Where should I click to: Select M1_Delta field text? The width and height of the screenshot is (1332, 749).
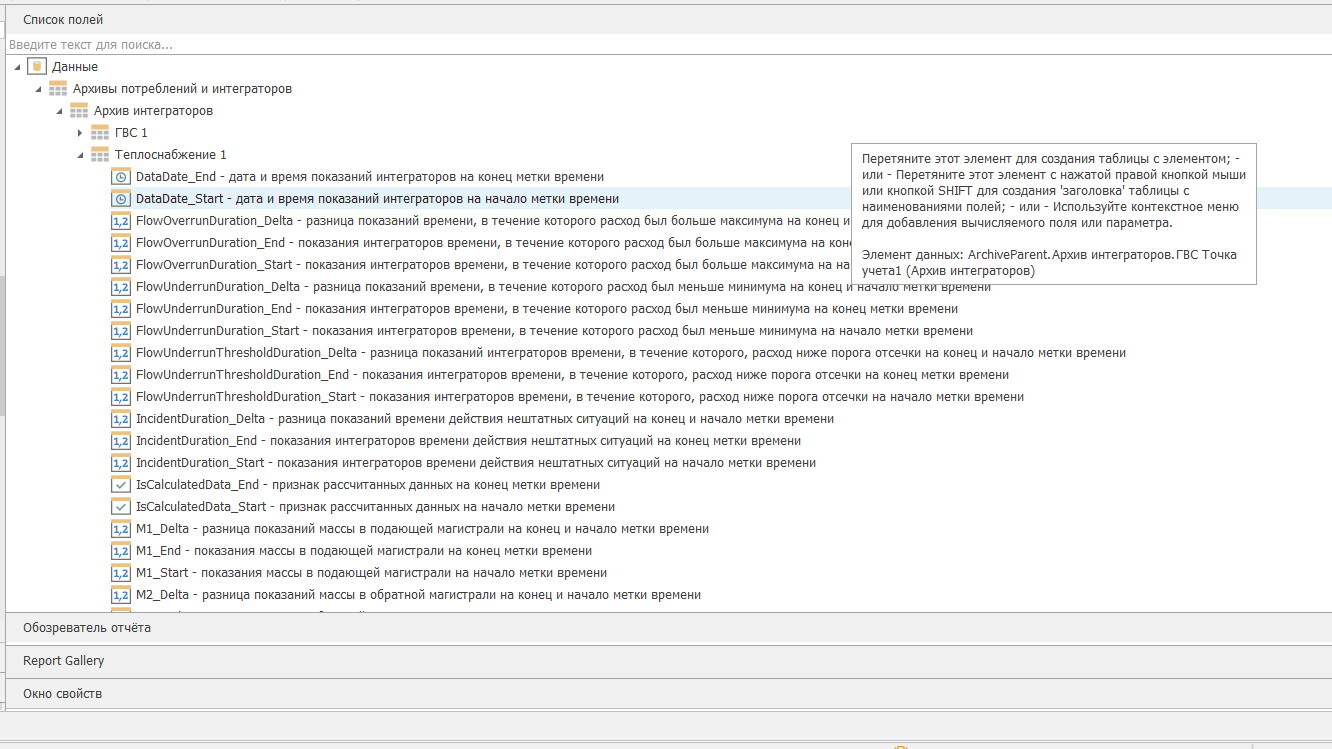[x=423, y=528]
